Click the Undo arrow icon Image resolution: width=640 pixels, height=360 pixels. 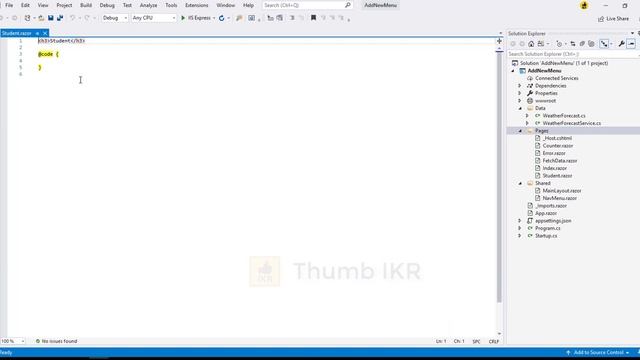point(72,18)
